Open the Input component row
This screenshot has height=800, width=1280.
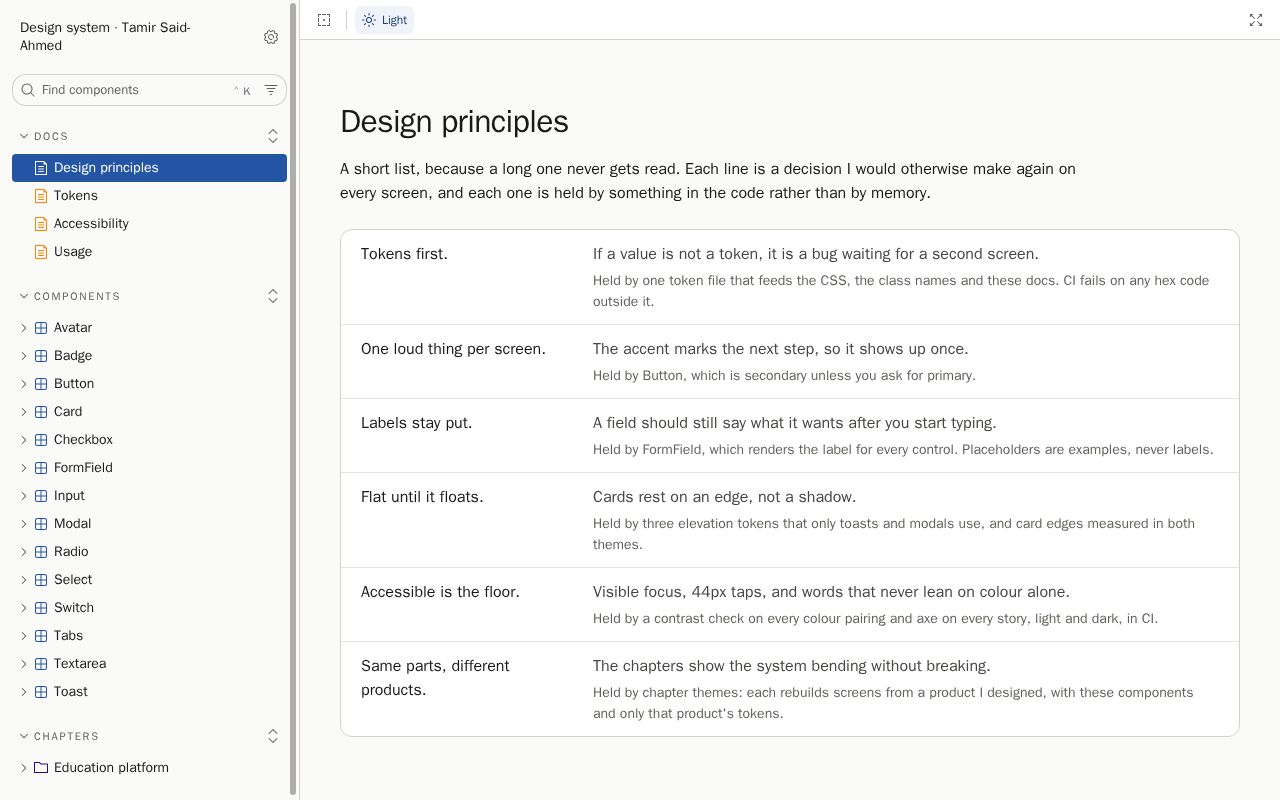coord(149,496)
